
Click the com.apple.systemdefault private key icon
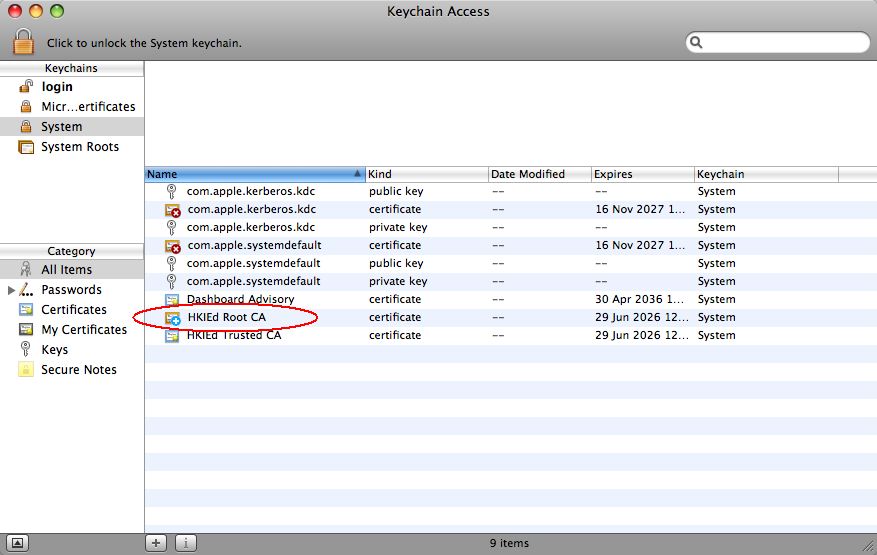tap(172, 281)
